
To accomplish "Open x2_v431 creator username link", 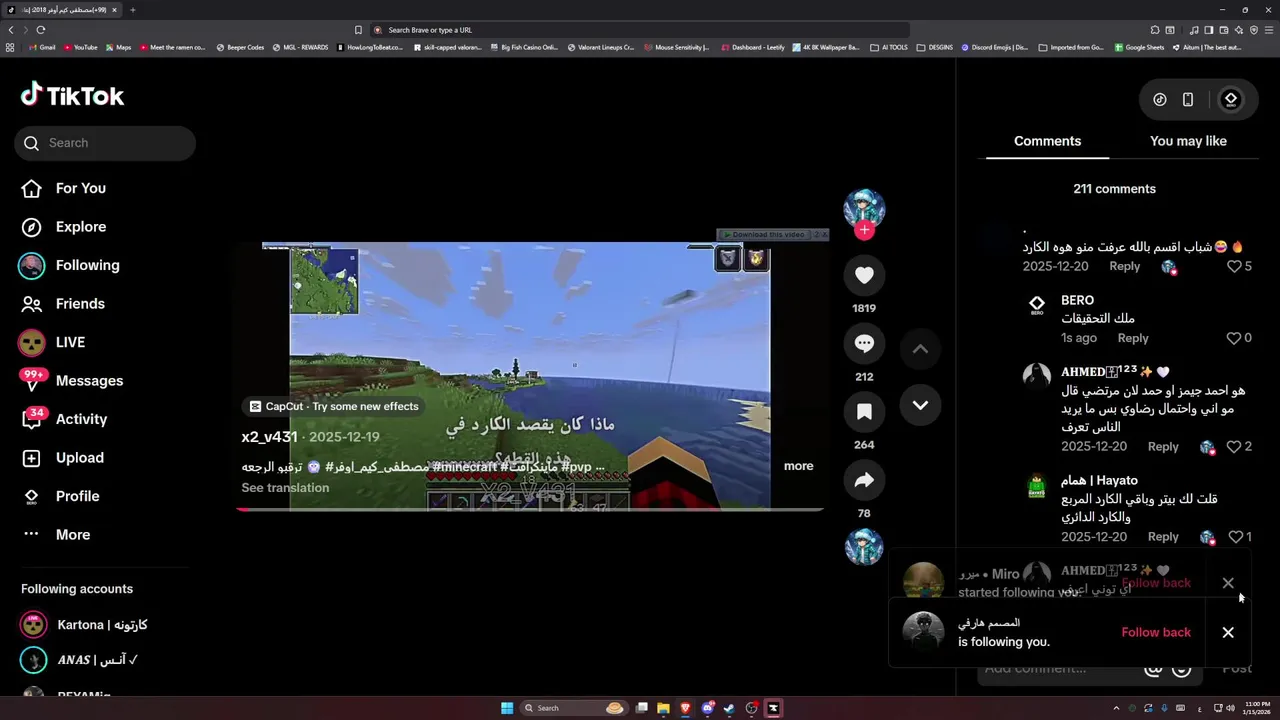I will coord(269,437).
